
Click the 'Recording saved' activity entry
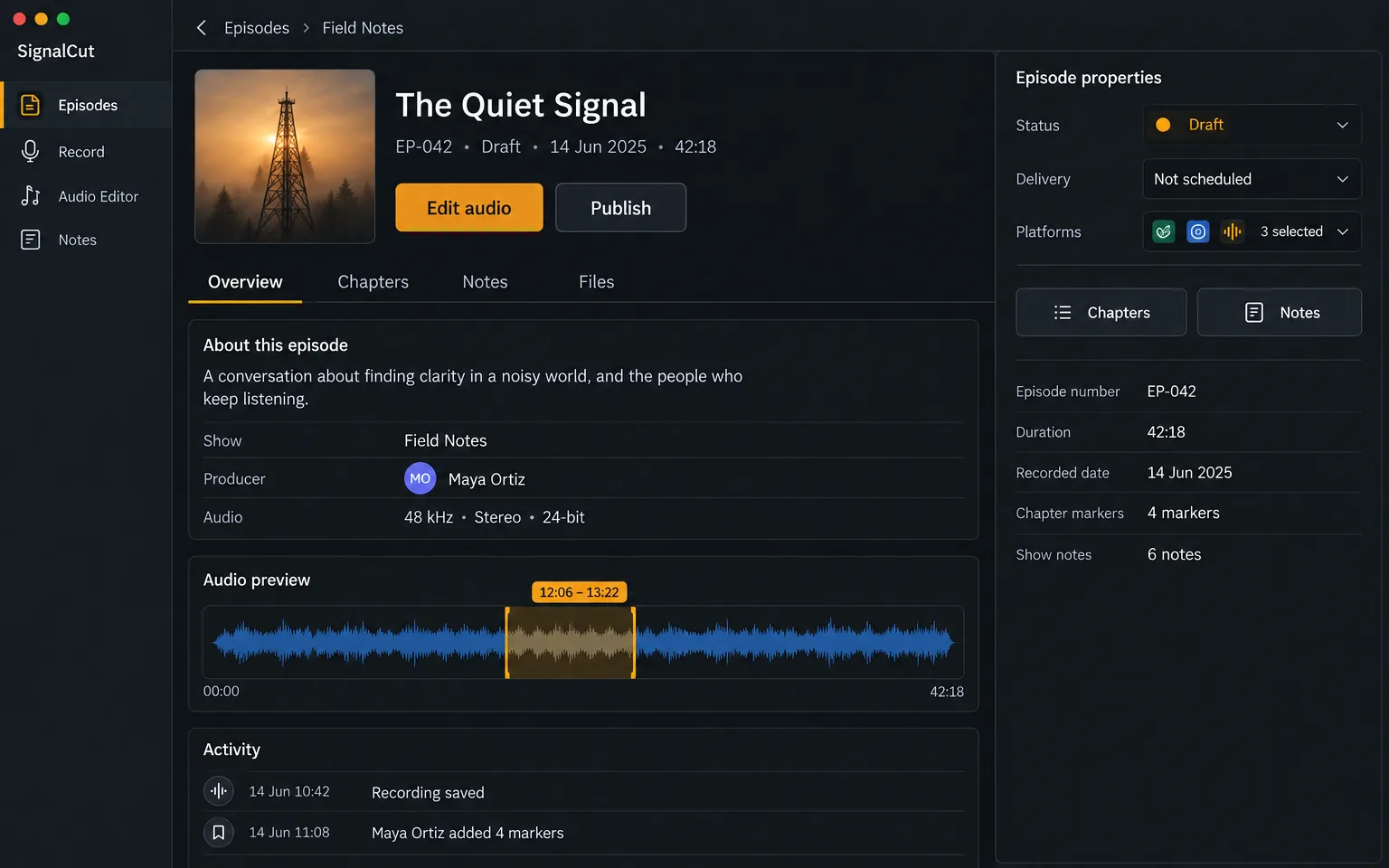point(428,793)
